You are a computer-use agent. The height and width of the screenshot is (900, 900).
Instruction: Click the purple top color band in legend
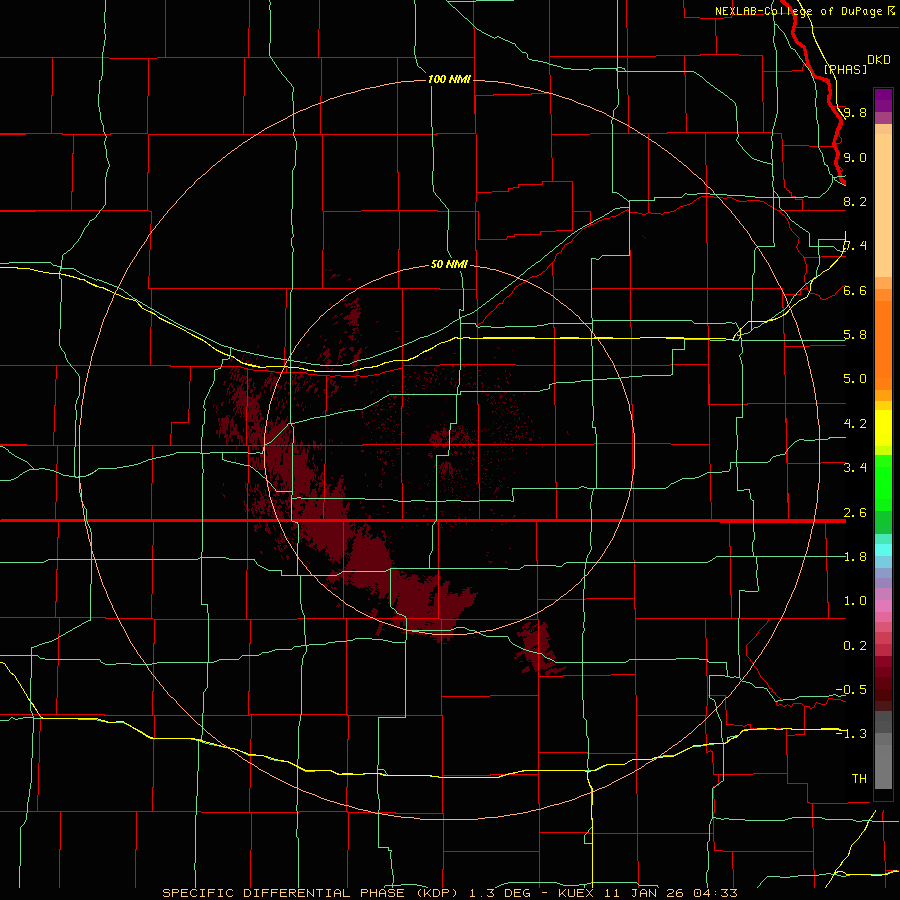pos(883,100)
